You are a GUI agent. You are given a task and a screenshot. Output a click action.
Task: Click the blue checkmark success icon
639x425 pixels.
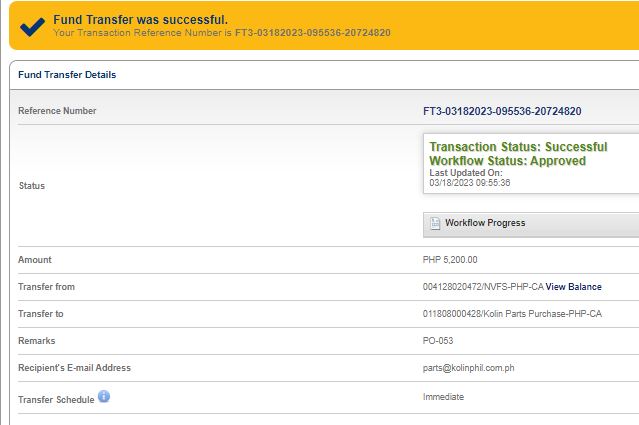(x=31, y=26)
